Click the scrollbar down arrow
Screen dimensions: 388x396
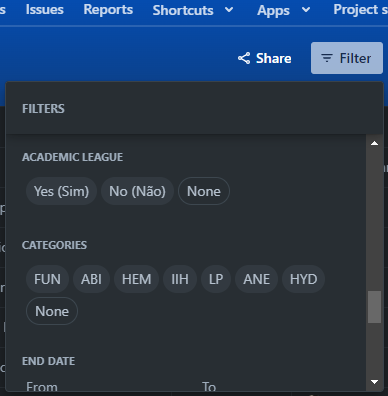(374, 382)
